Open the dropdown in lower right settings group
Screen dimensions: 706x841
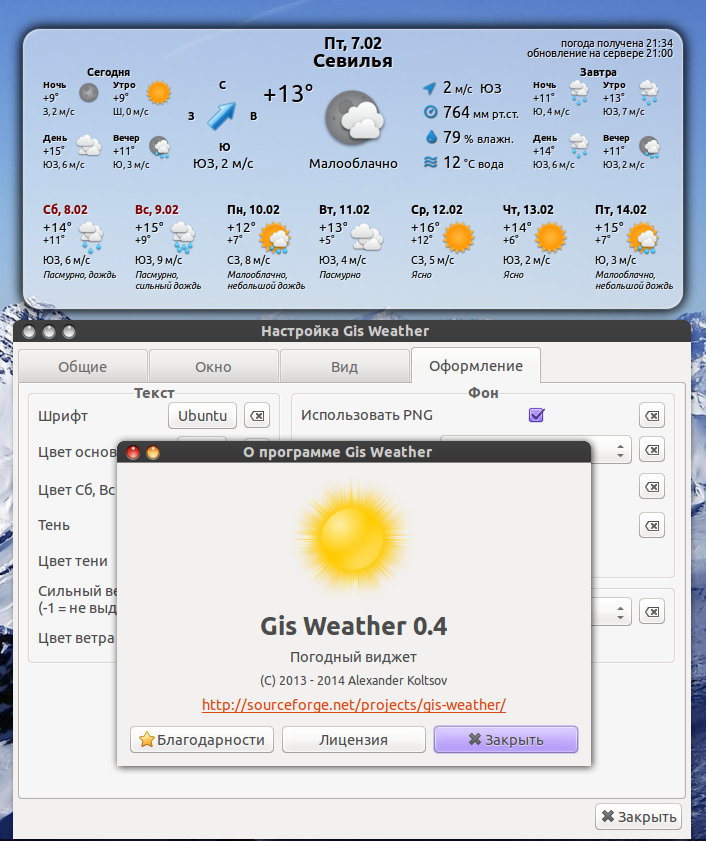click(611, 611)
